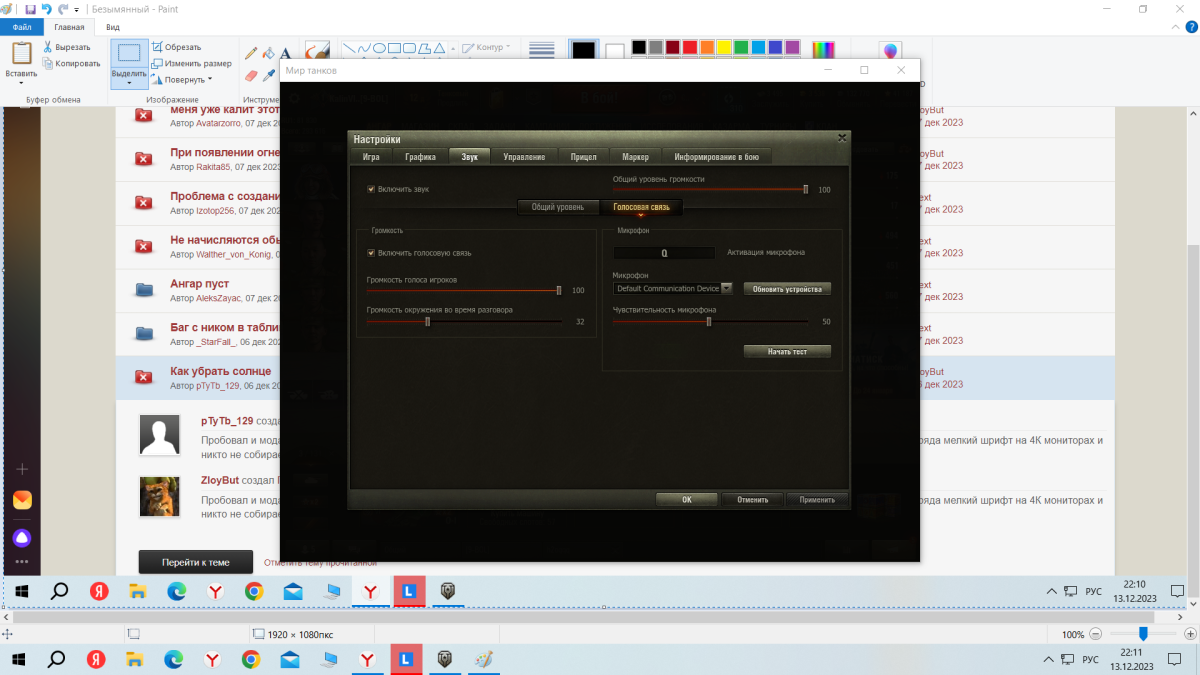Open the Контур outline dropdown in Paint

click(485, 47)
